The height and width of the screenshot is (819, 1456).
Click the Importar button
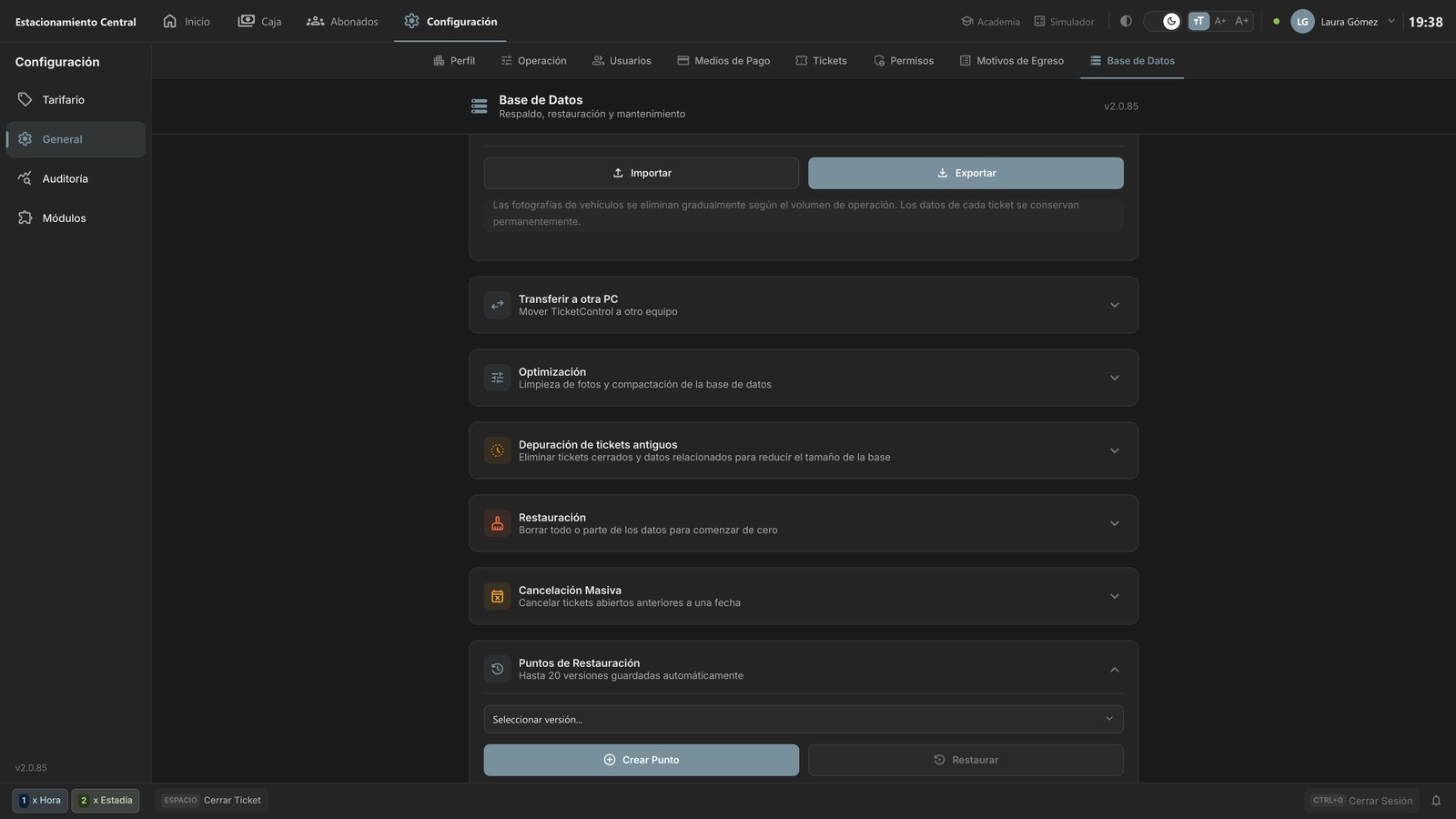tap(642, 173)
